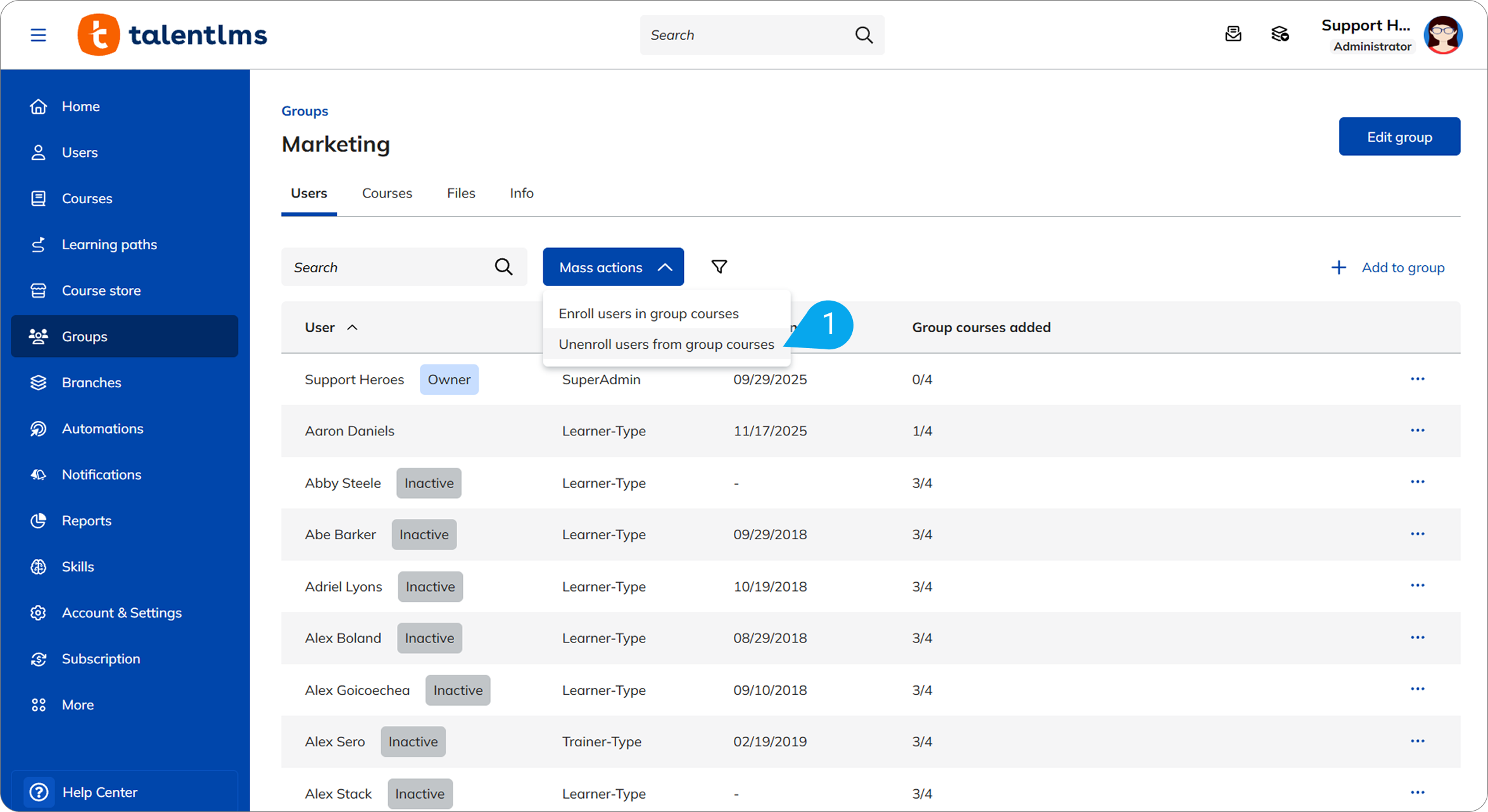
Task: Choose Enroll users in group courses
Action: pyautogui.click(x=648, y=313)
